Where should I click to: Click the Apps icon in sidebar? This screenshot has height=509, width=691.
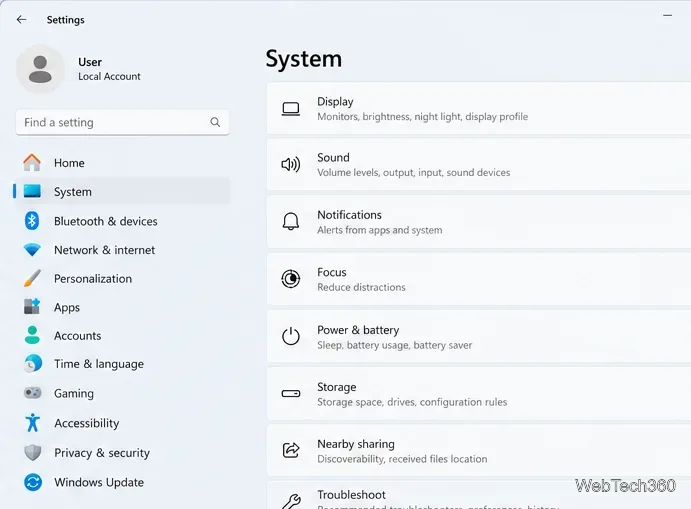[x=32, y=307]
